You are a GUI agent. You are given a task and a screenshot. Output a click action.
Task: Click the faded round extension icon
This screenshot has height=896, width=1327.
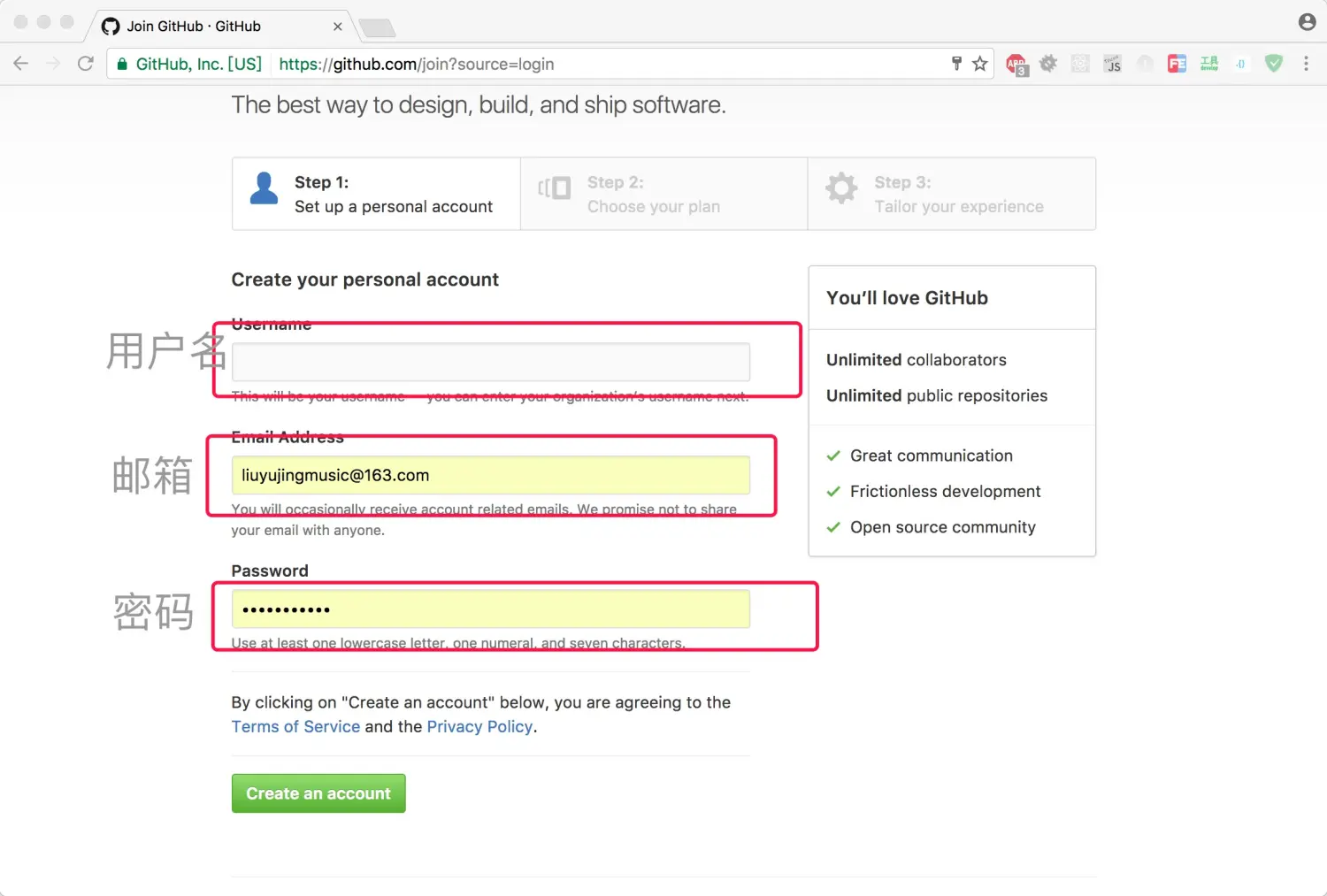[x=1145, y=64]
